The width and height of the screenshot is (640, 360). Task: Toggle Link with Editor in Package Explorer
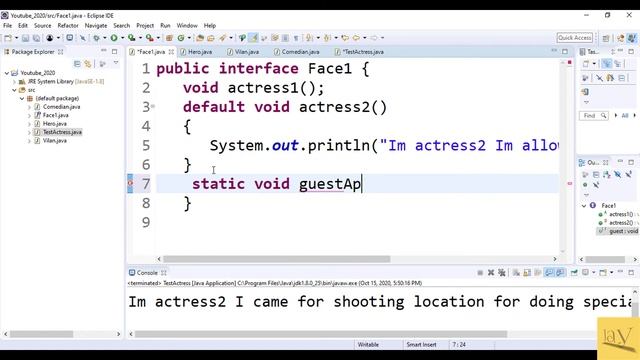tap(88, 64)
